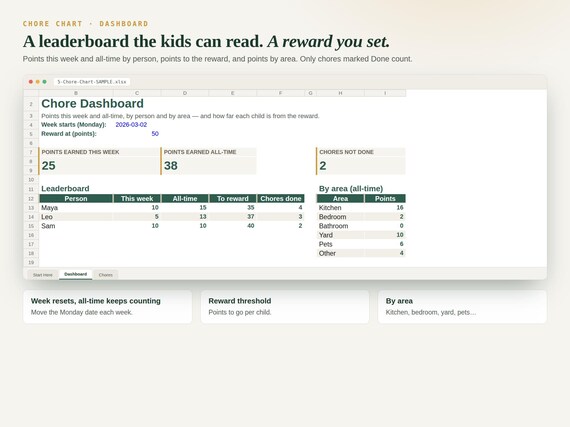Select the Leo name cell
Viewport: 570px width, 427px height.
[x=76, y=217]
